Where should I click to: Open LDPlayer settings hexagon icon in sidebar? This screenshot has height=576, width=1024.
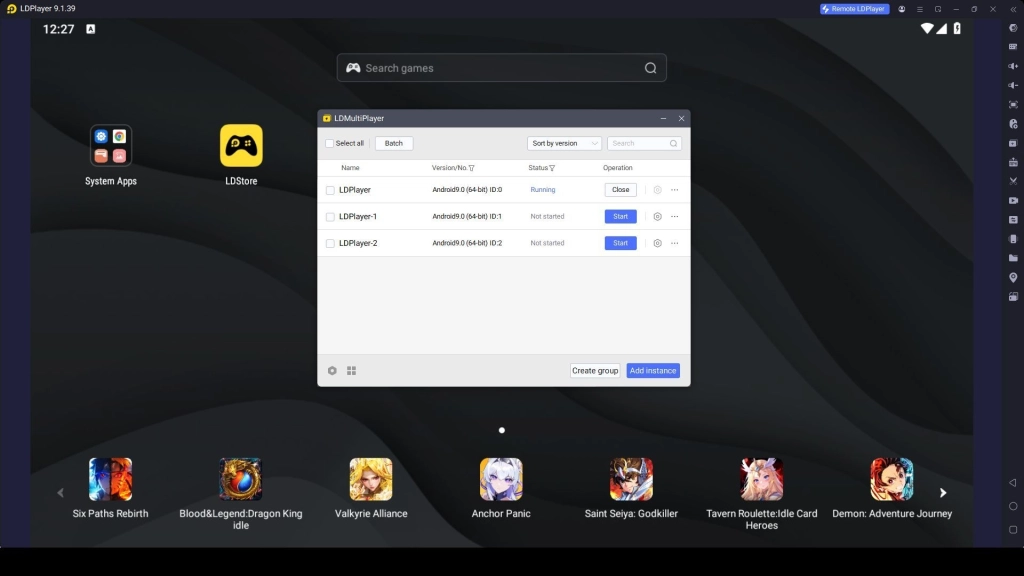[1013, 28]
